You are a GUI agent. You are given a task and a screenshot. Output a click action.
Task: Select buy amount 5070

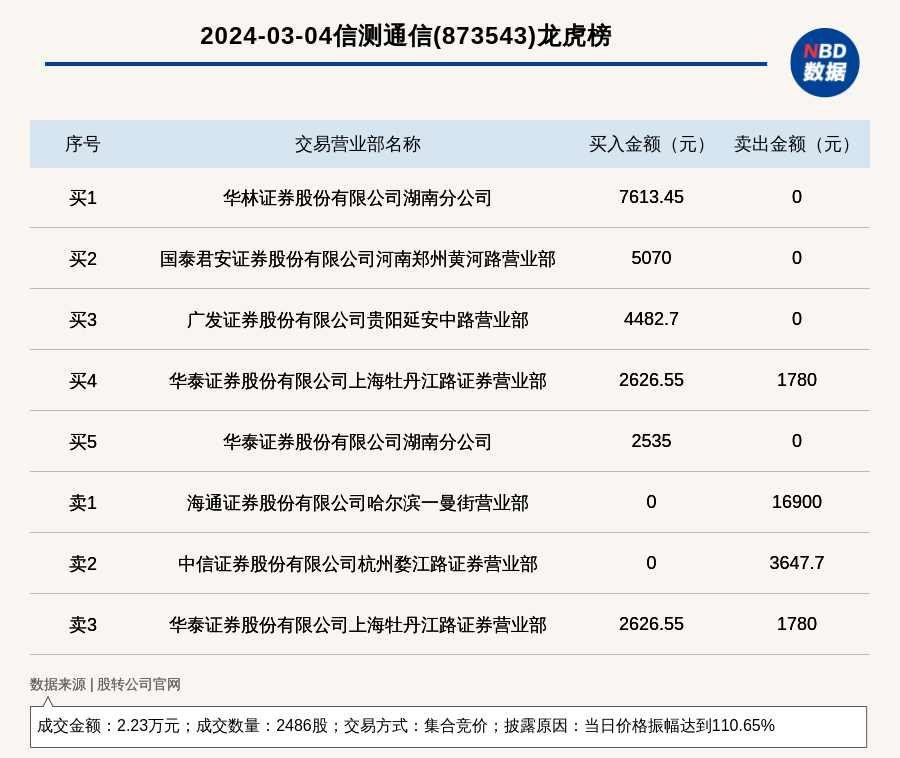(651, 258)
